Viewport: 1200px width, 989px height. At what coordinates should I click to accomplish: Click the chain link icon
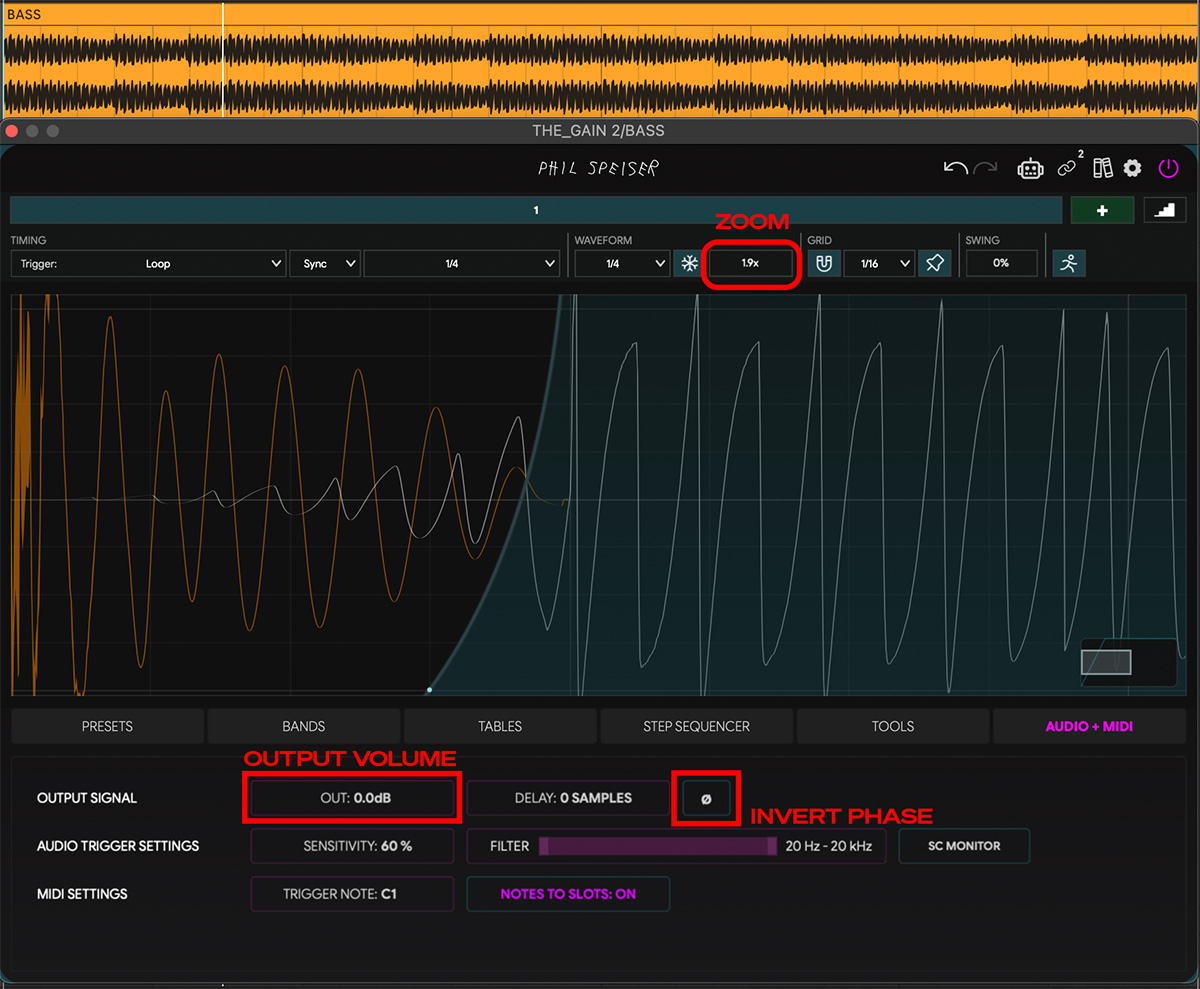tap(1068, 168)
